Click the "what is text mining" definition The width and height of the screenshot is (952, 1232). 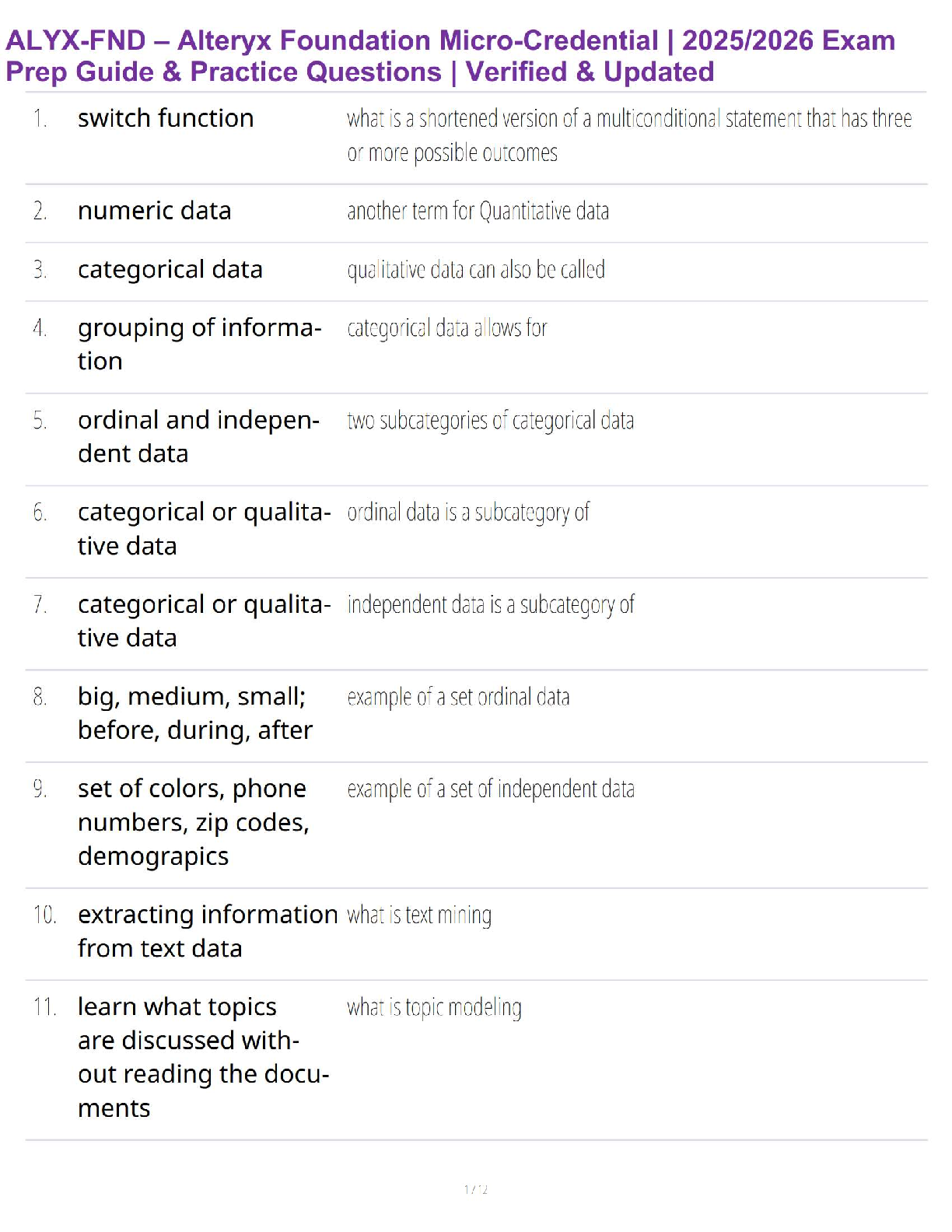click(419, 915)
